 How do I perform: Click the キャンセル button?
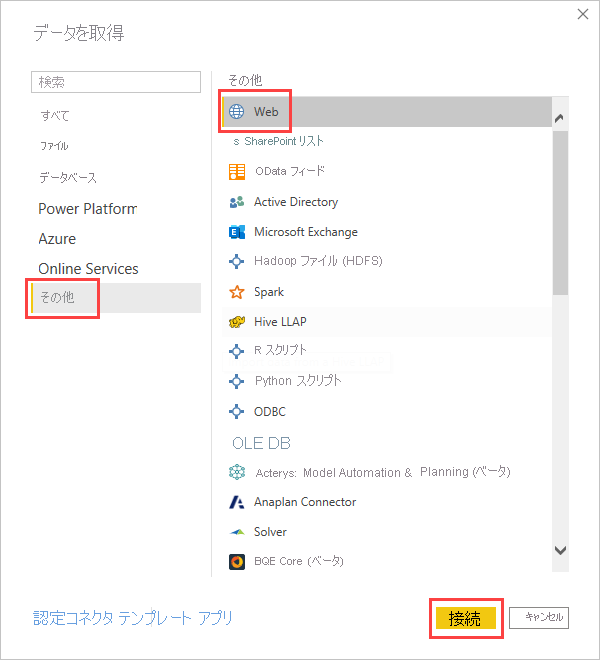point(539,617)
